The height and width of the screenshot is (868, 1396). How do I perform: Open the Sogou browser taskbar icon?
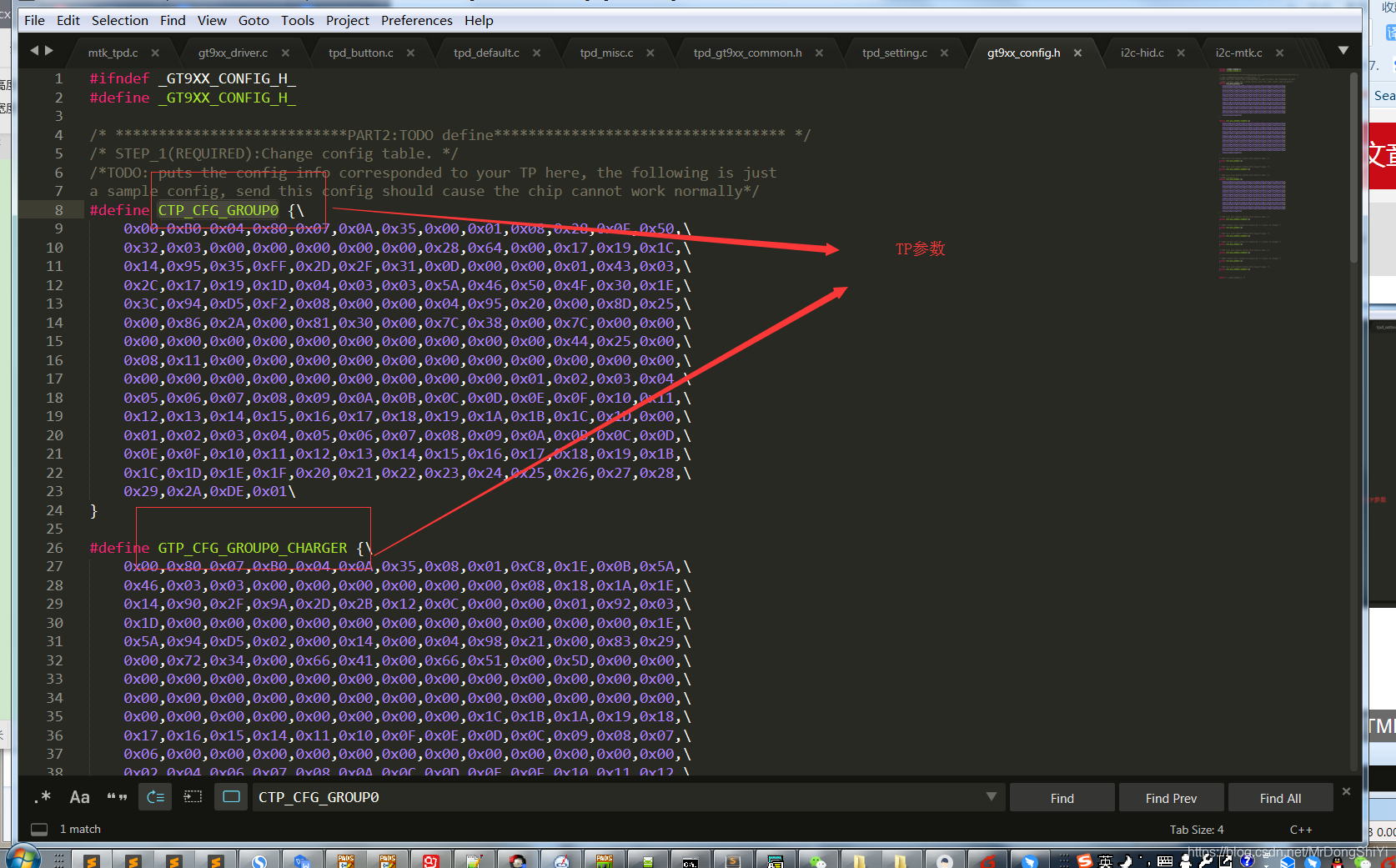click(x=259, y=860)
